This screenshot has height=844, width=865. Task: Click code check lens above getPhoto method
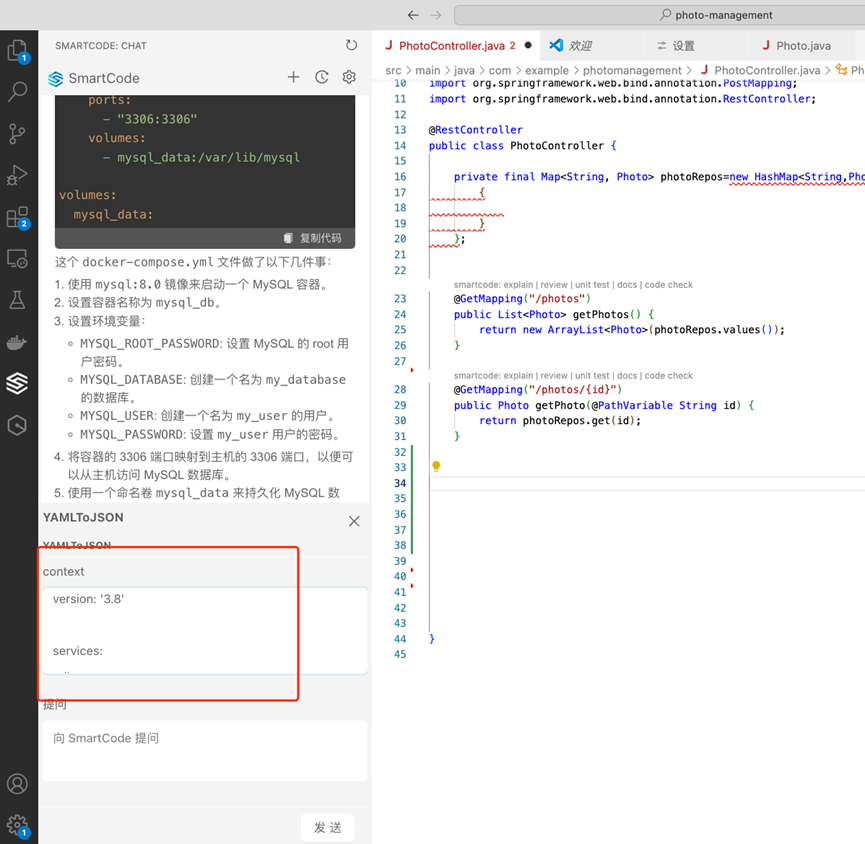669,376
